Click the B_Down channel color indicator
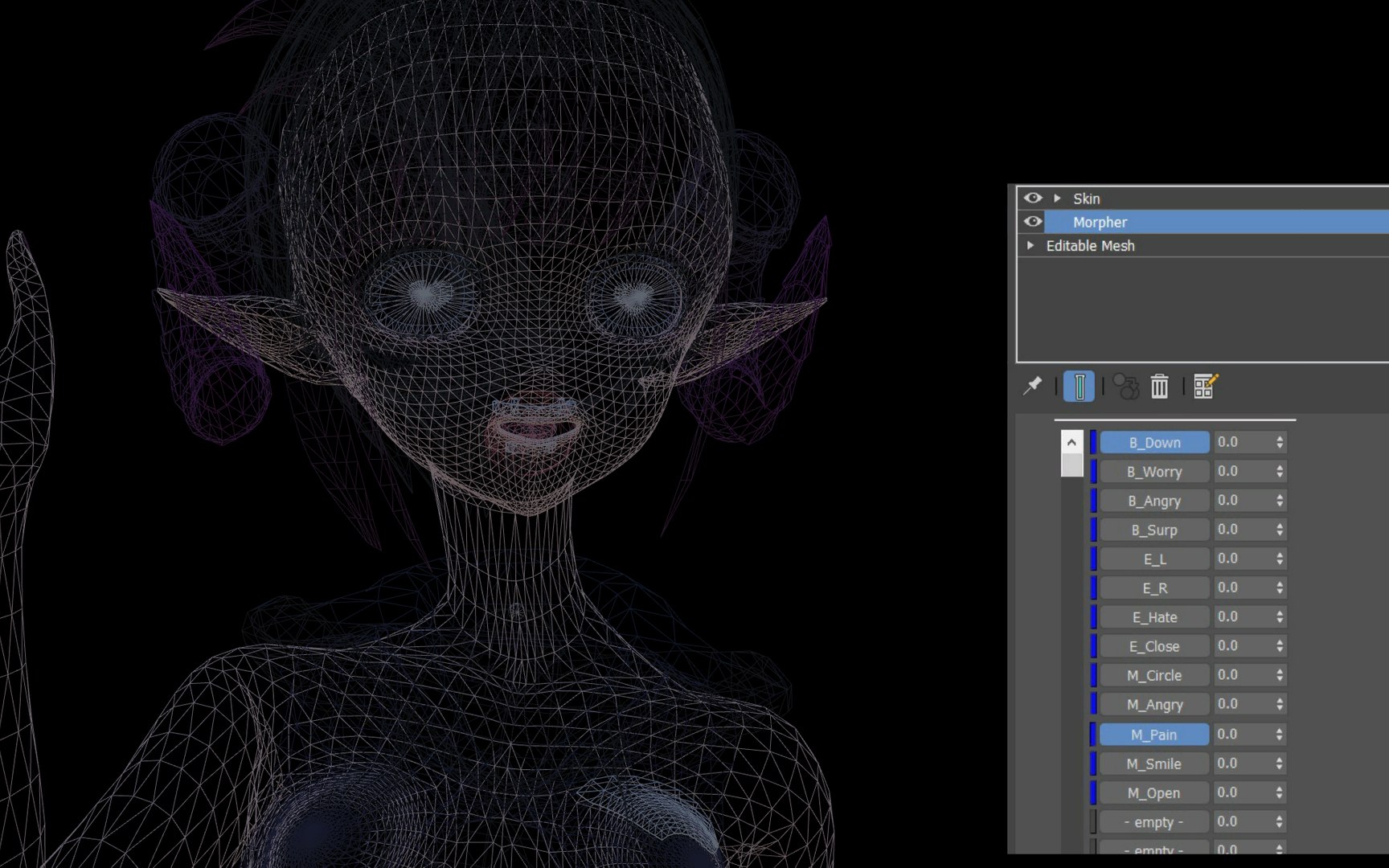This screenshot has width=1389, height=868. click(1093, 442)
